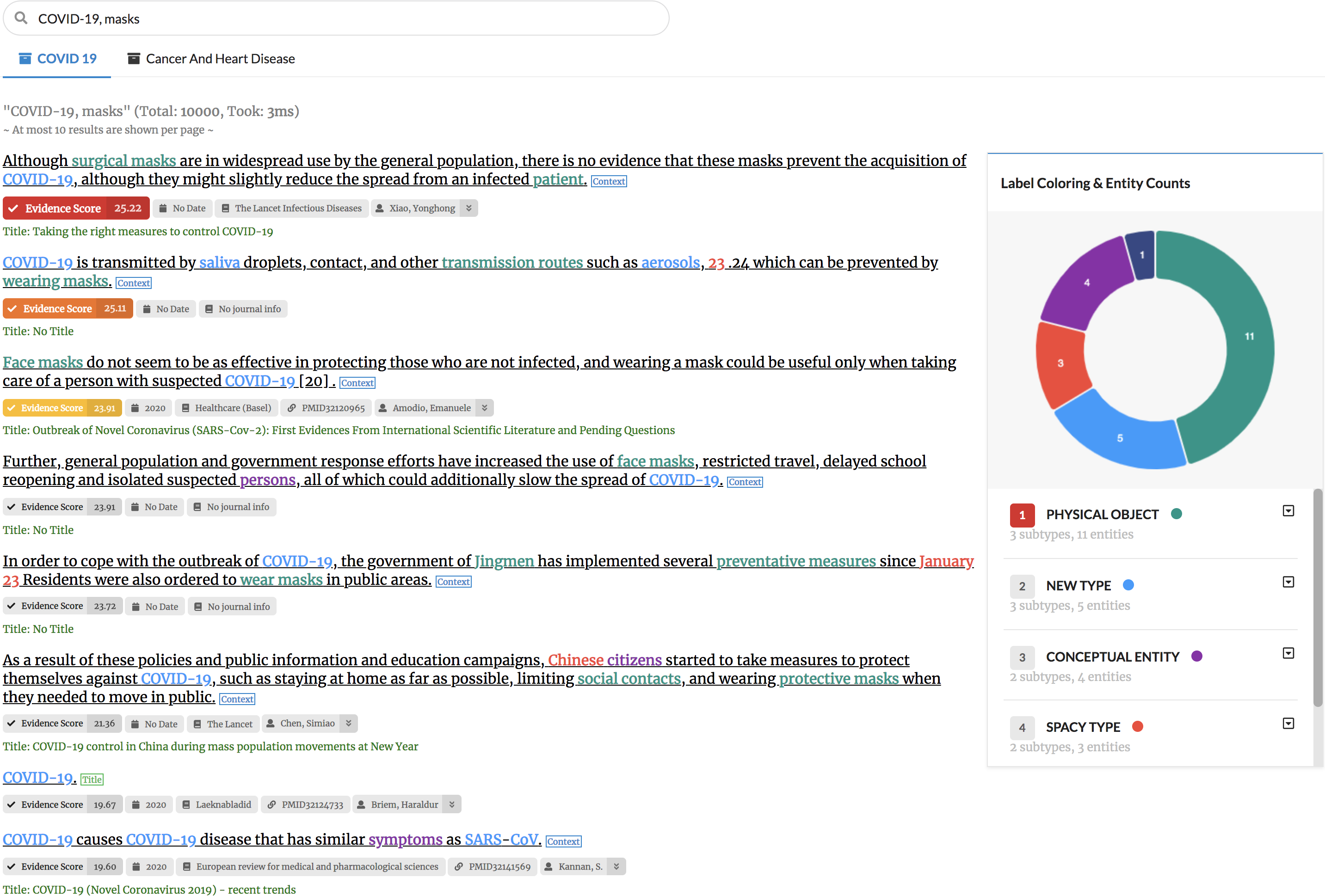1325x896 pixels.
Task: Click link icon beside PMID32120965
Action: 291,408
